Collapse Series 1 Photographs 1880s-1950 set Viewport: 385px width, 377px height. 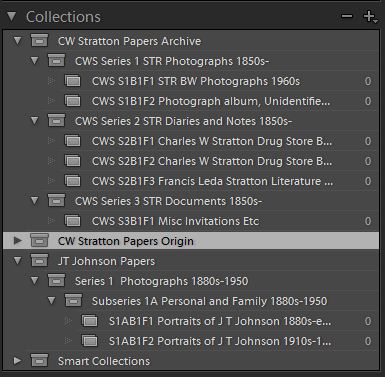[35, 281]
